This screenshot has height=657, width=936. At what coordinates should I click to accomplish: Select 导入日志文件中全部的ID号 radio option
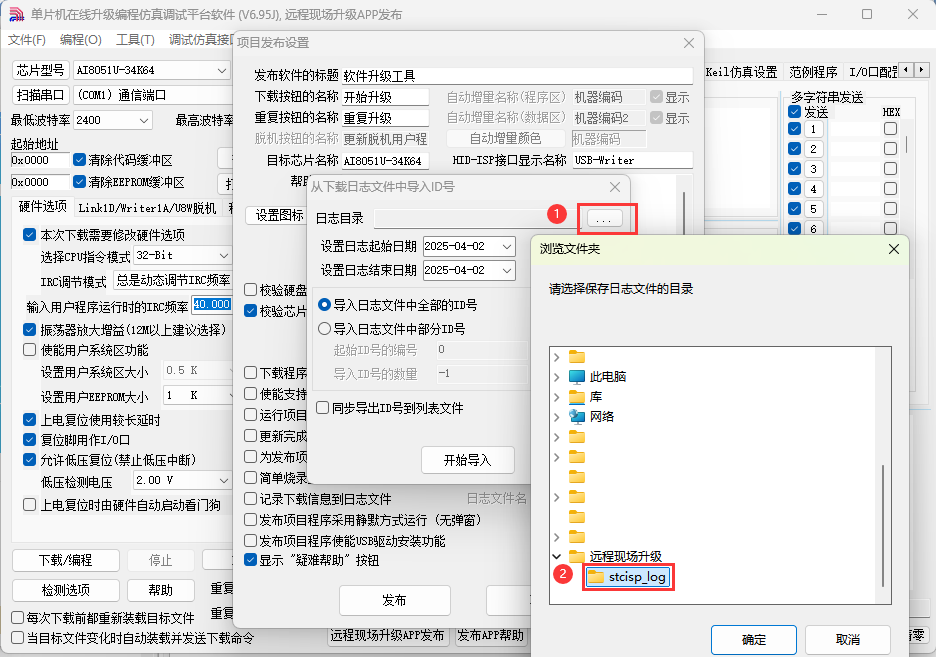click(324, 305)
